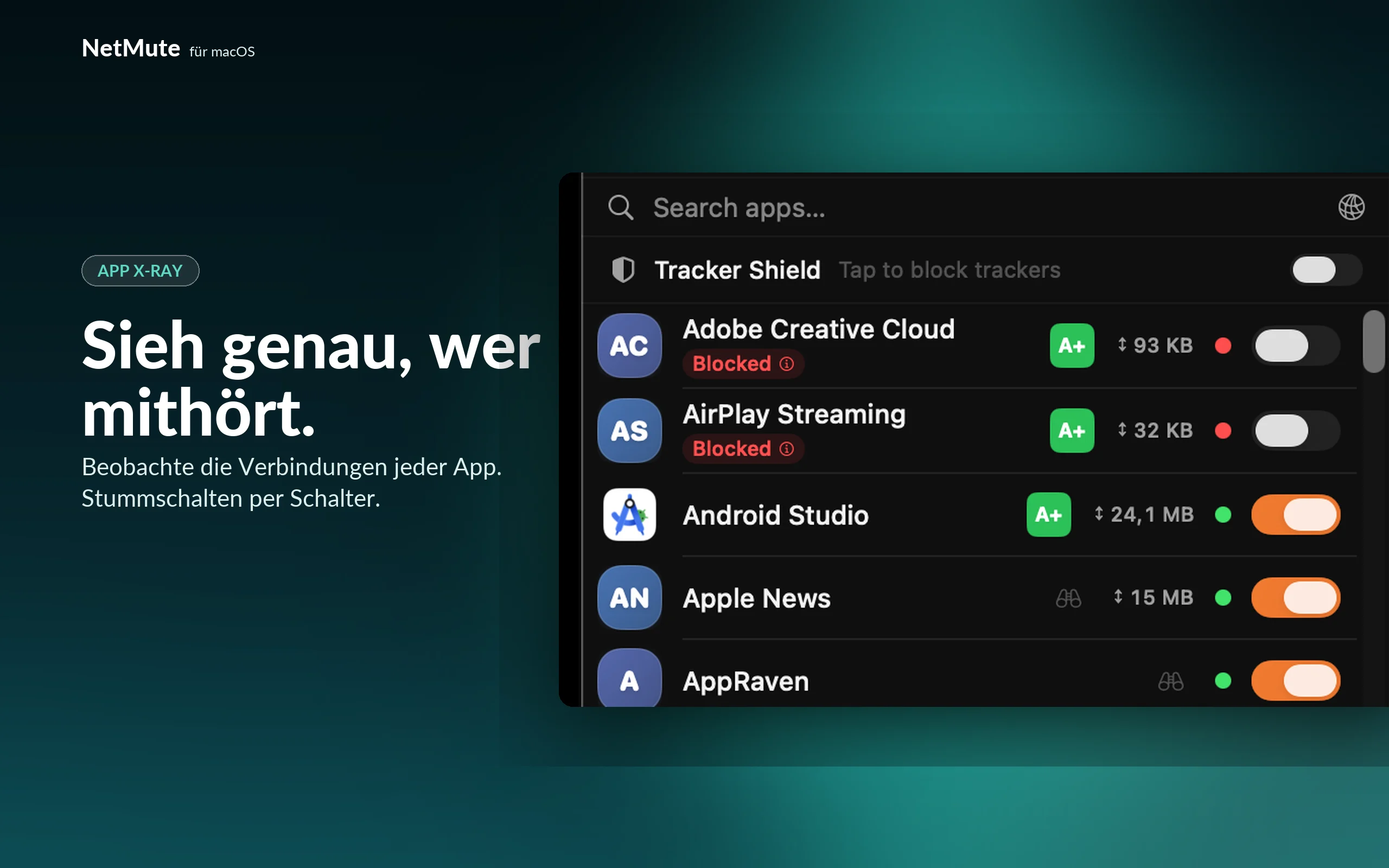Select the Apple News name

point(756,599)
